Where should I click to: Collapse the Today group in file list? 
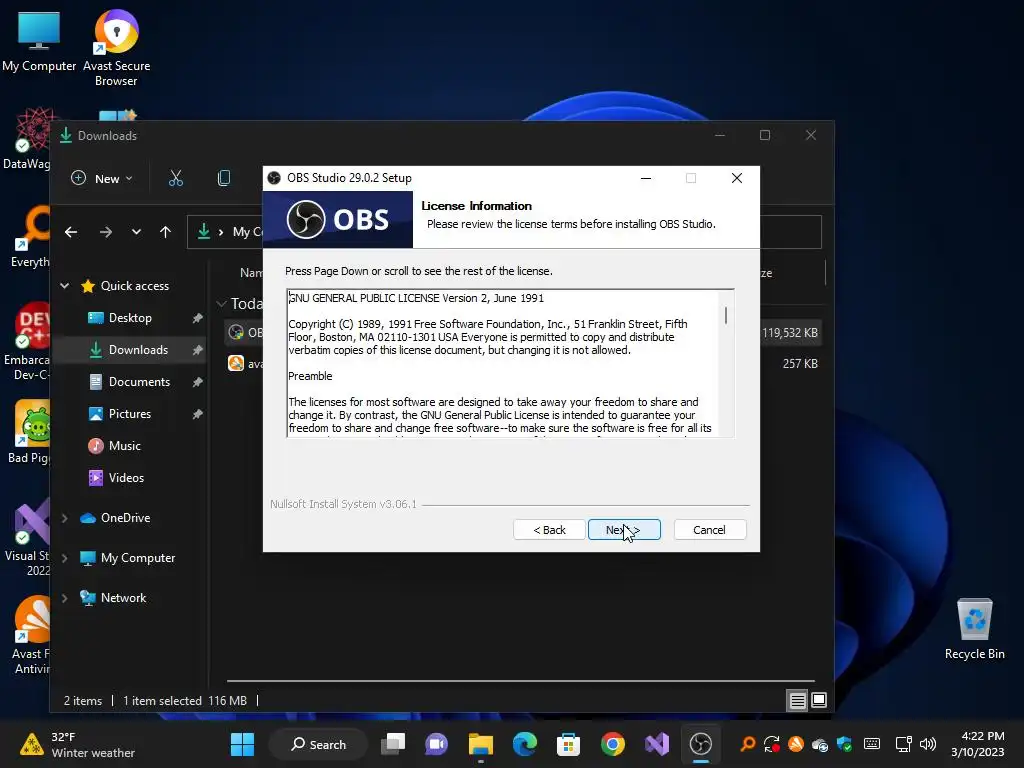221,304
